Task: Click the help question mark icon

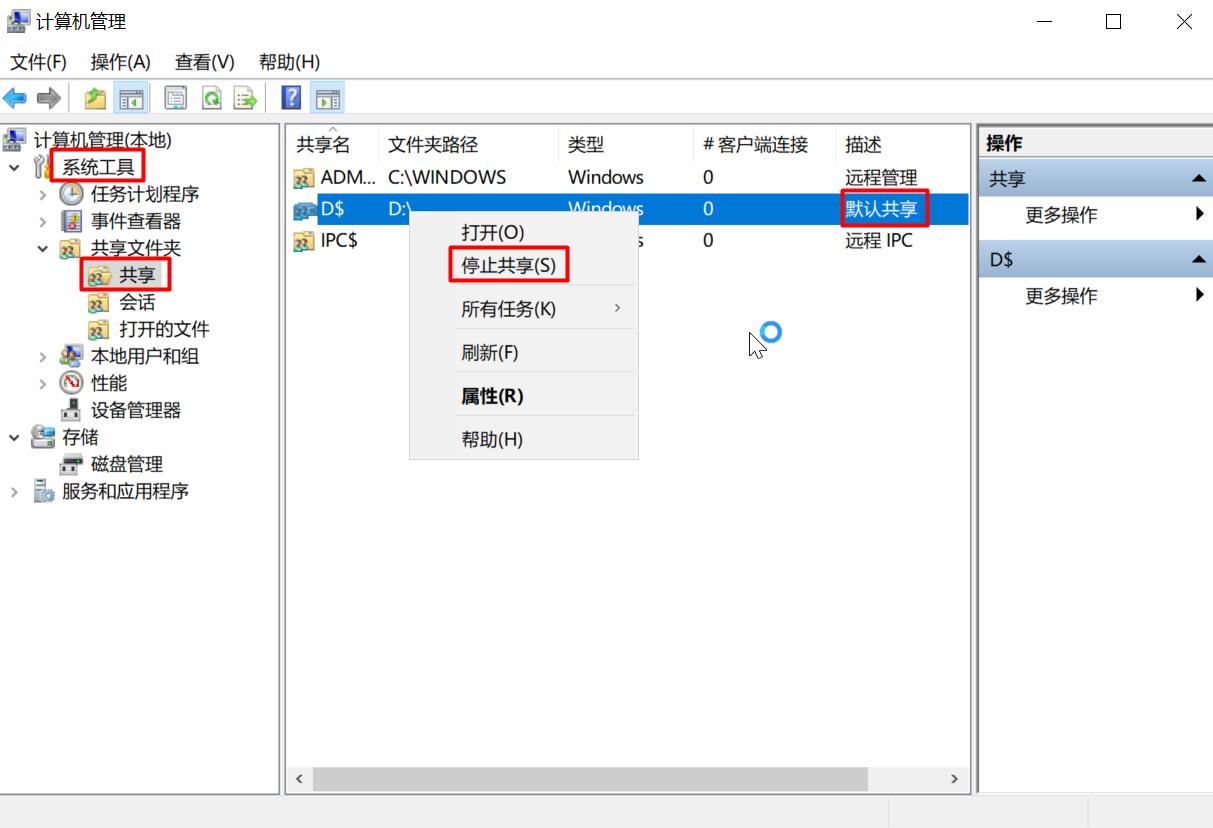Action: tap(290, 97)
